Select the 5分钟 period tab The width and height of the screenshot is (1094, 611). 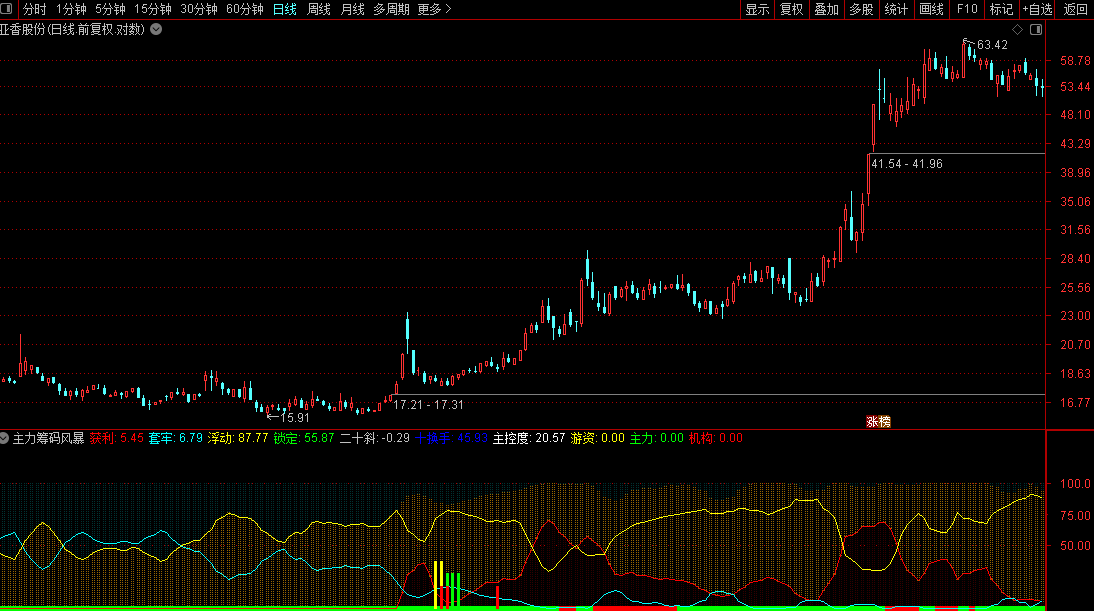(110, 9)
